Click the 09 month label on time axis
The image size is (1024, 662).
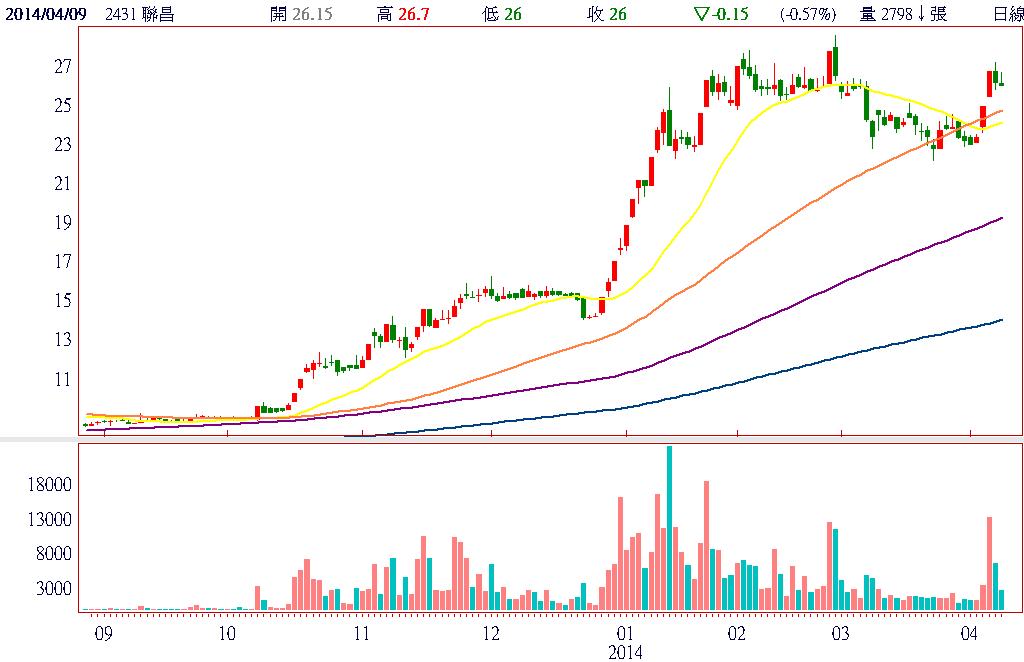(101, 634)
